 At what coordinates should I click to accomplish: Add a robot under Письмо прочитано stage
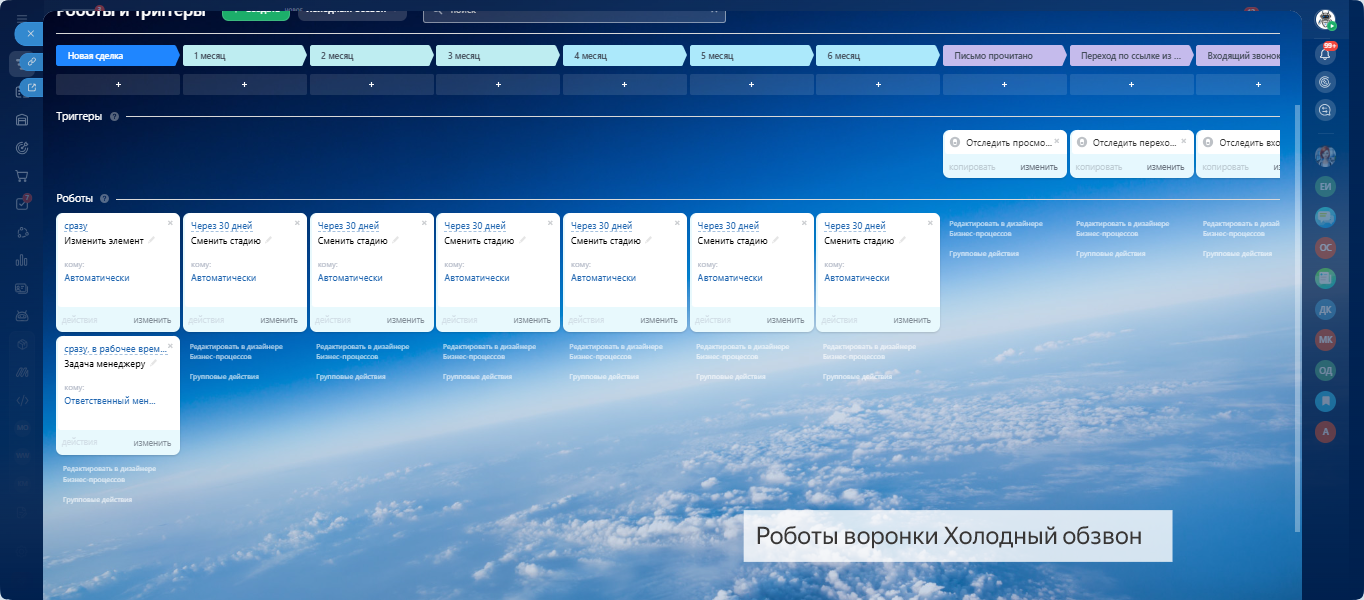(1004, 85)
